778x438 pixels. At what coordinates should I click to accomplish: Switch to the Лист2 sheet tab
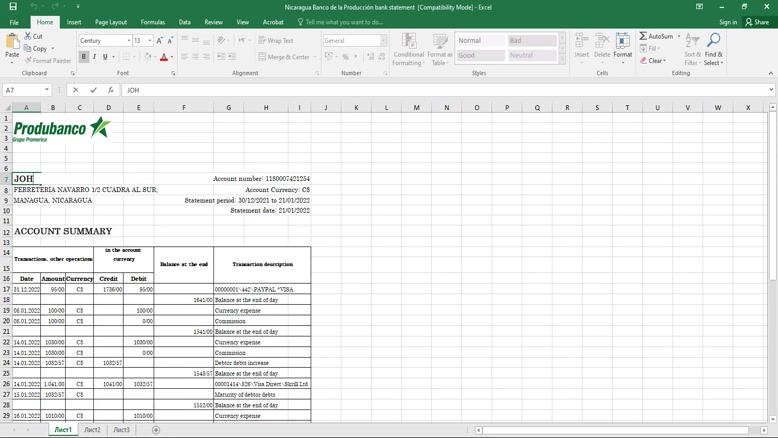92,430
